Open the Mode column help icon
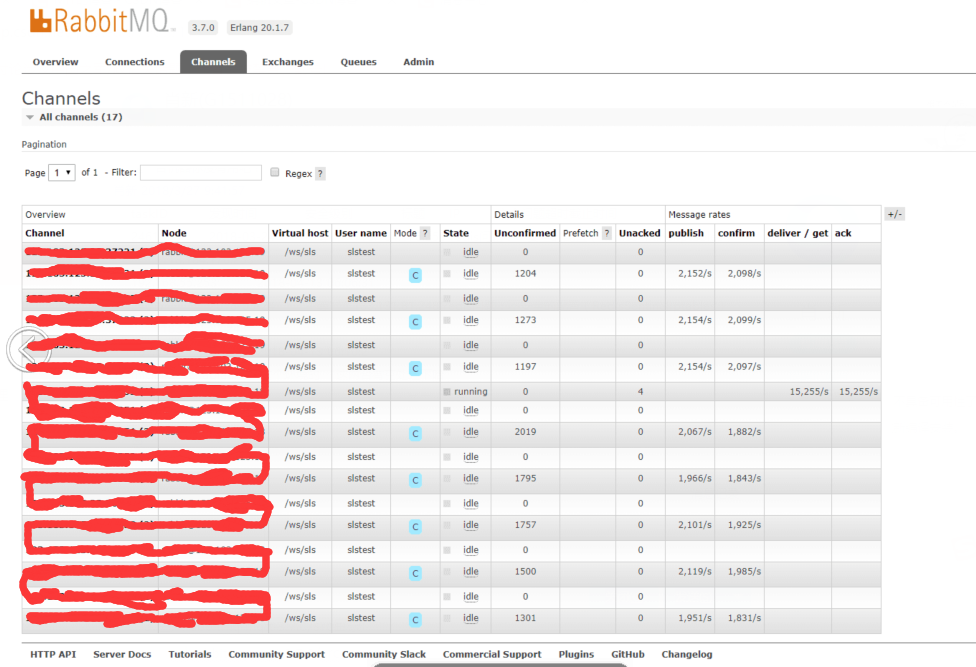The width and height of the screenshot is (976, 667). tap(425, 233)
